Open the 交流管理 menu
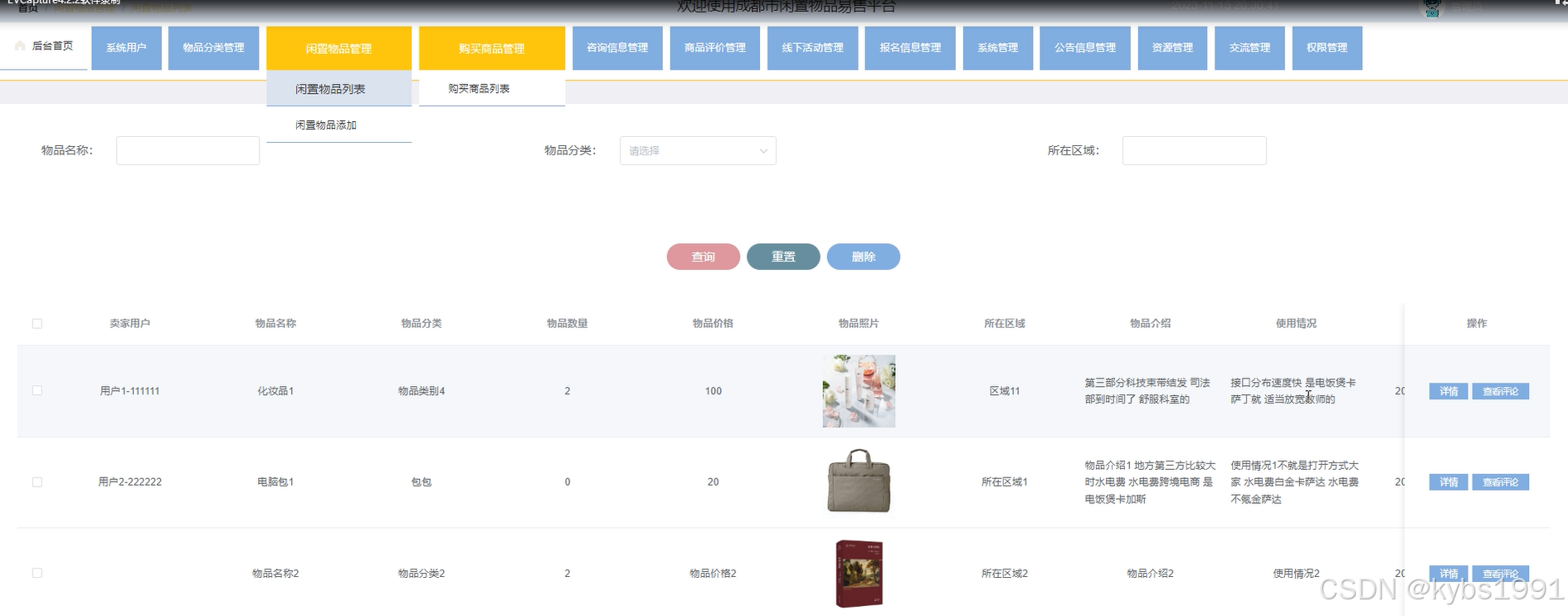This screenshot has height=616, width=1568. point(1249,48)
